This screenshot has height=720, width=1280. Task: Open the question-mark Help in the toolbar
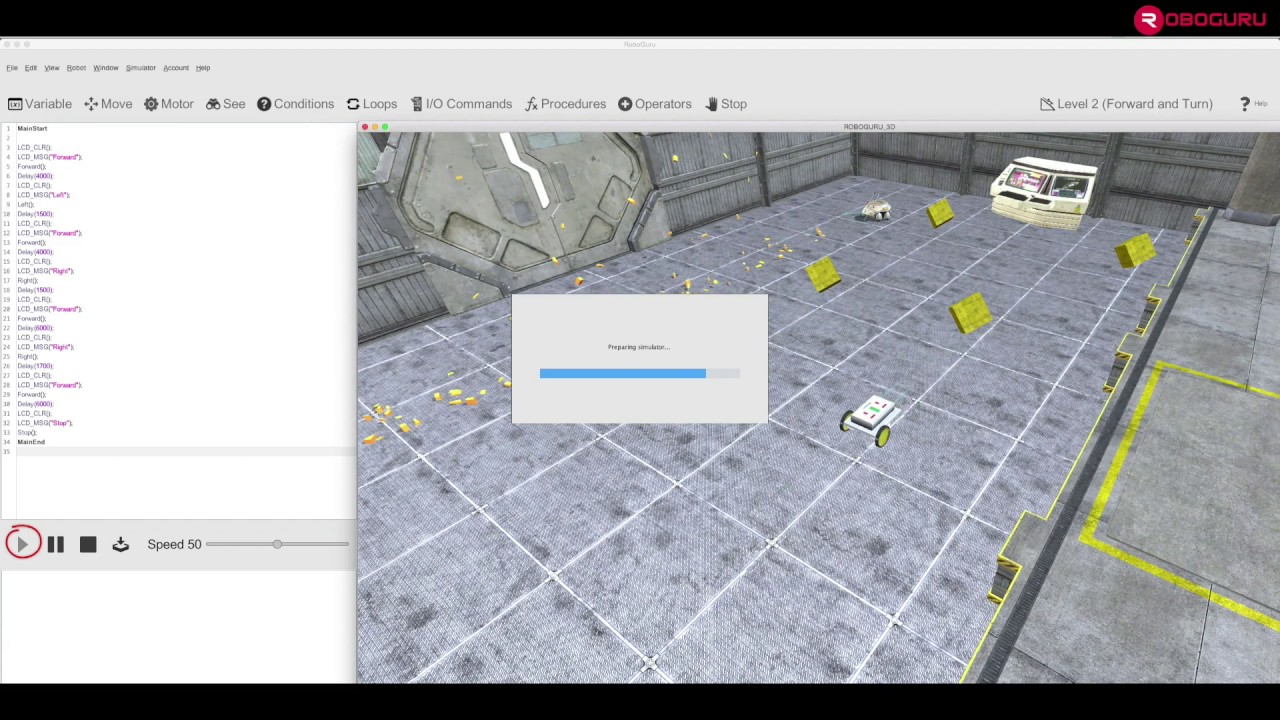click(1253, 104)
